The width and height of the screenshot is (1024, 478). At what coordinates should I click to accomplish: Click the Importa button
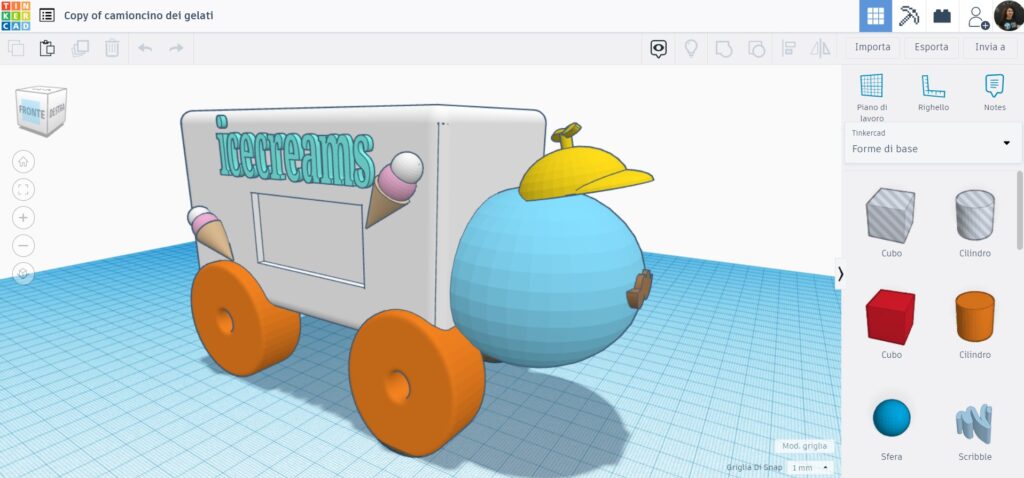pyautogui.click(x=872, y=48)
